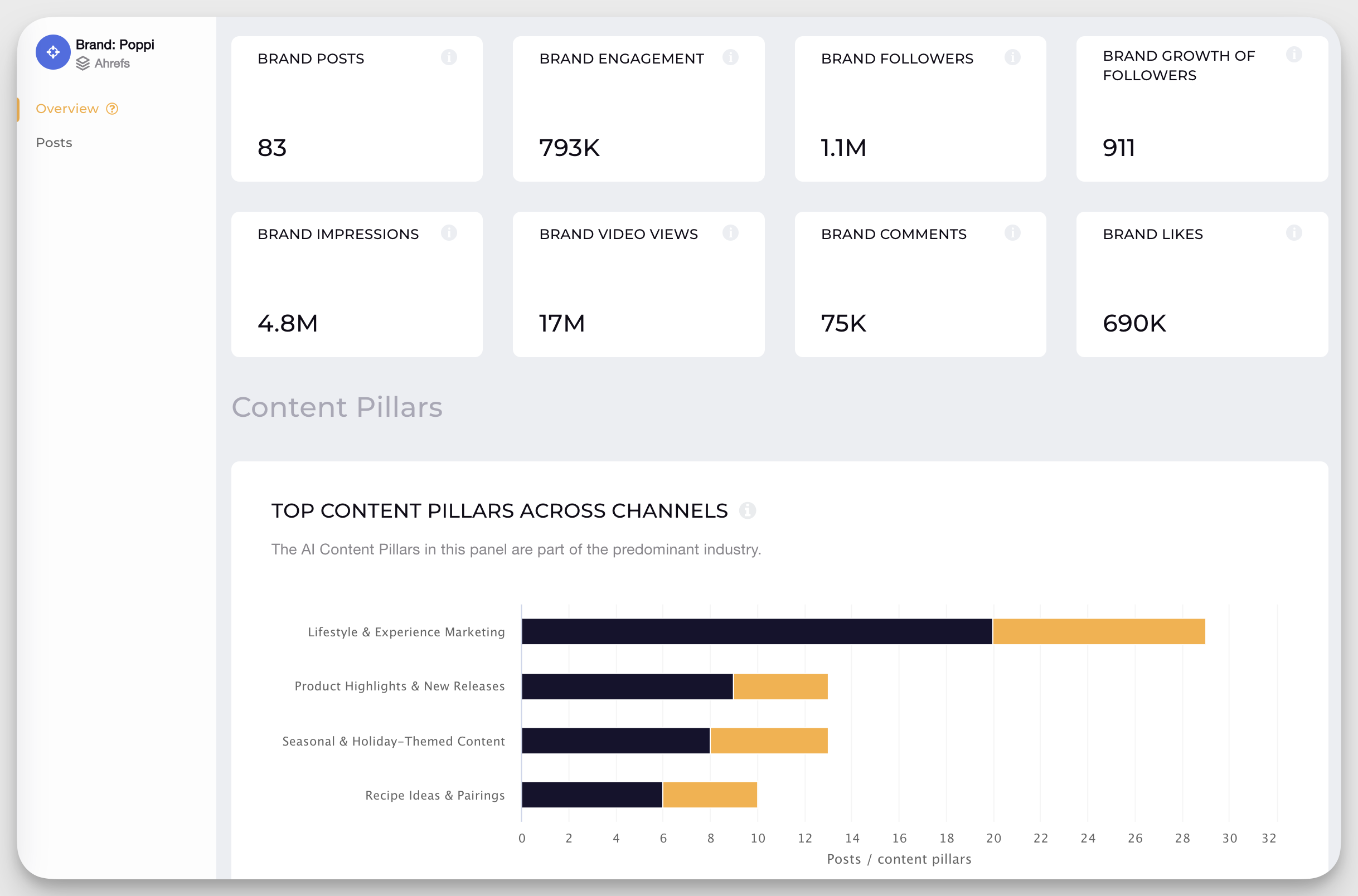Click the follower growth value 911
Viewport: 1358px width, 896px height.
pyautogui.click(x=1118, y=148)
